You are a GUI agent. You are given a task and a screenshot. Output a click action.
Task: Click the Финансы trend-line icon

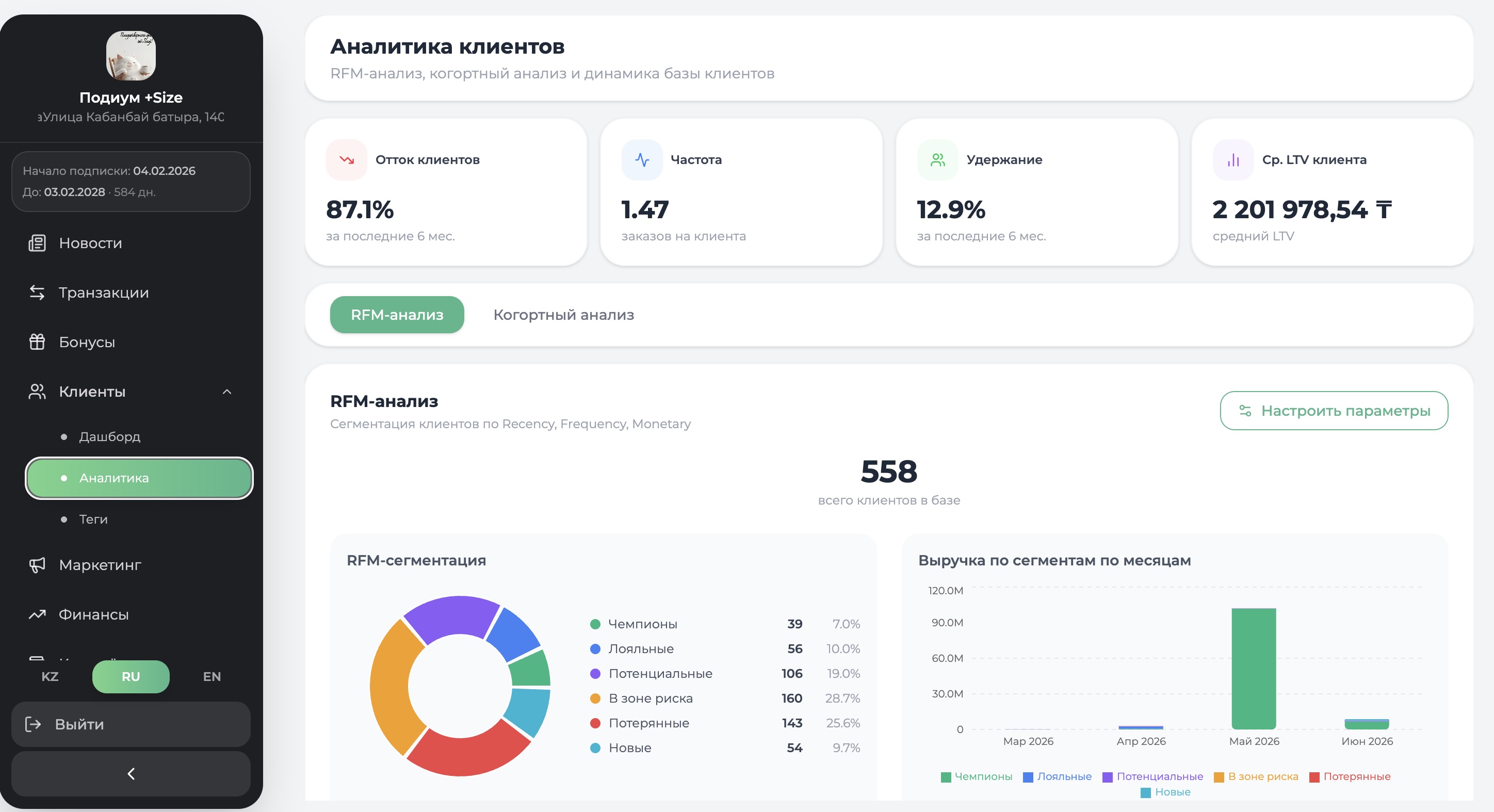coord(37,614)
